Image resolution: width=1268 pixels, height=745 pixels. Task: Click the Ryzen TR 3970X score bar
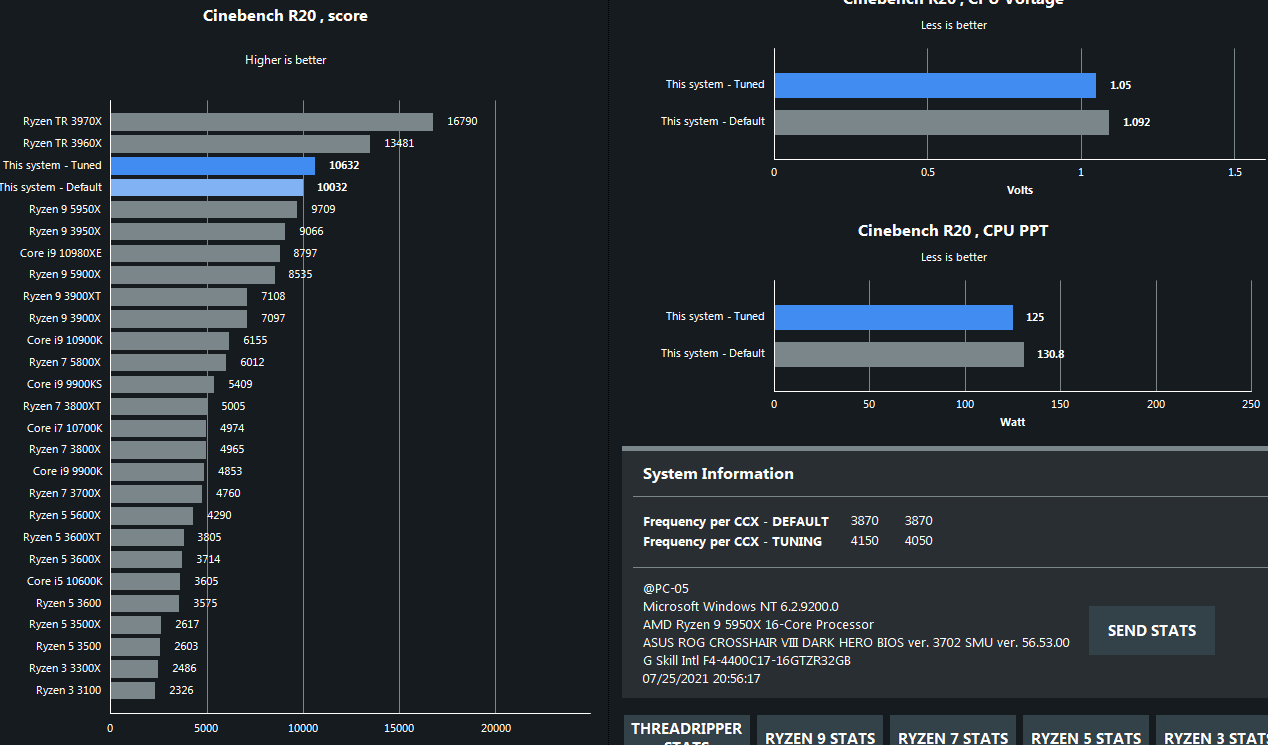point(271,121)
